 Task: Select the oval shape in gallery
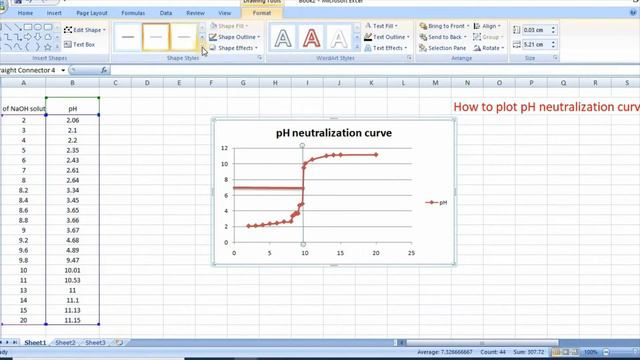38,27
